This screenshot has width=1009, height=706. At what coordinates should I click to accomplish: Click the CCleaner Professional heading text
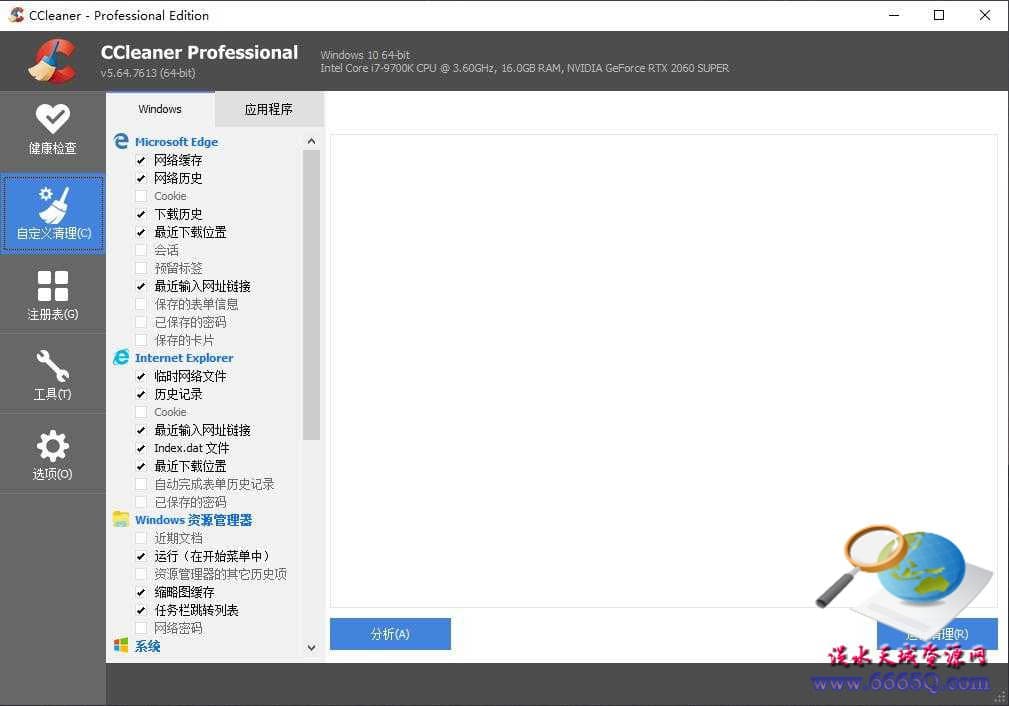199,52
